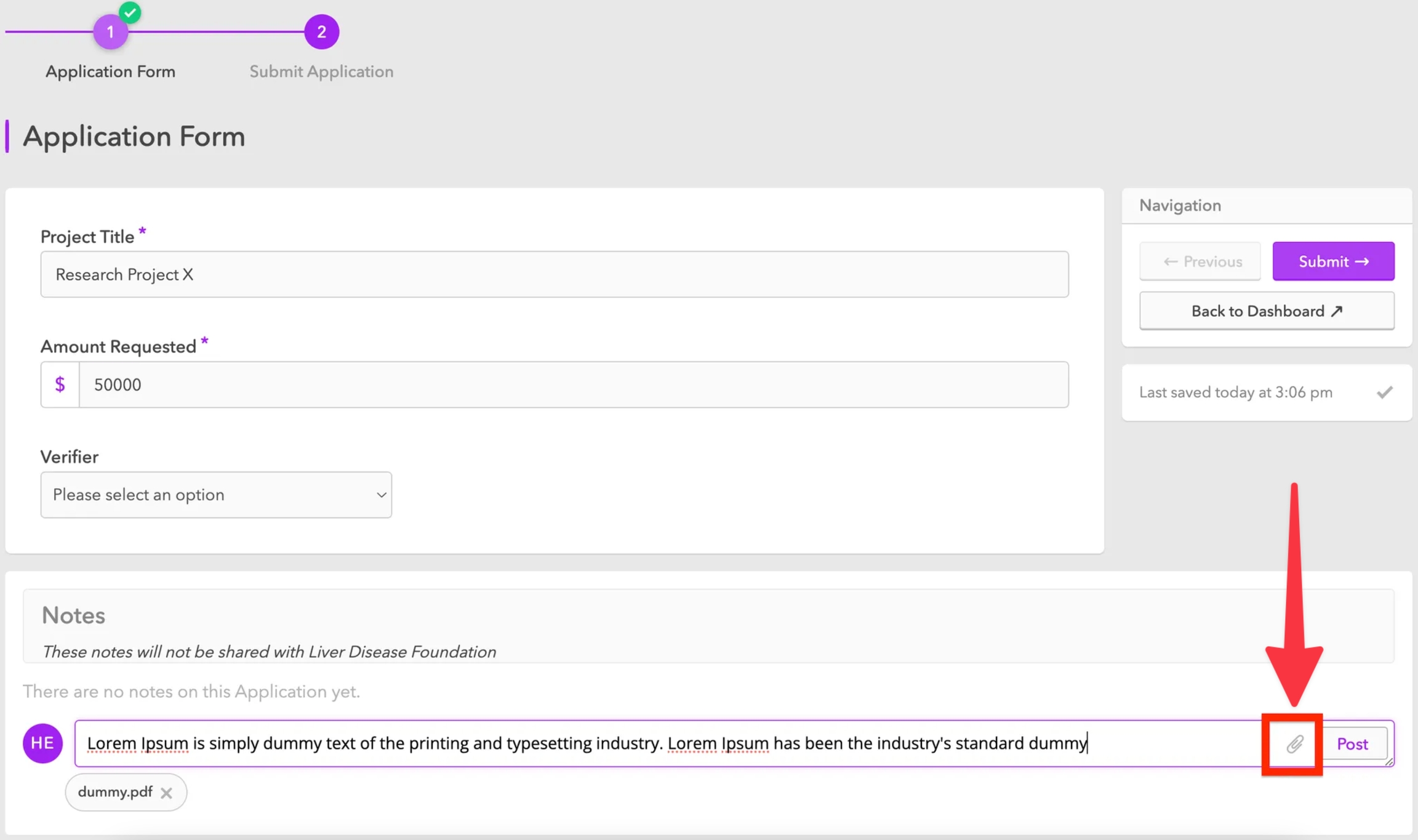Click the dummy.pdf attachment chip

(x=115, y=792)
